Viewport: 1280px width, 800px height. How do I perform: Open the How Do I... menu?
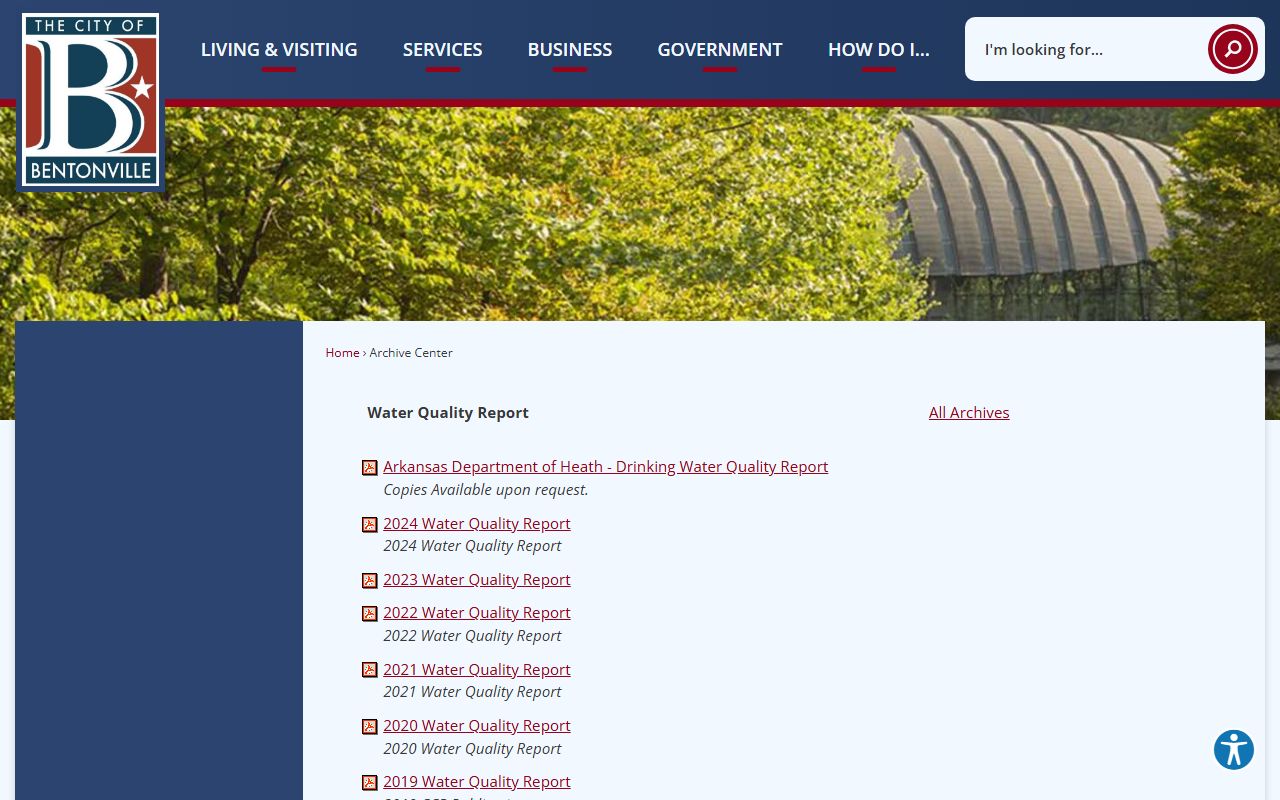click(879, 49)
